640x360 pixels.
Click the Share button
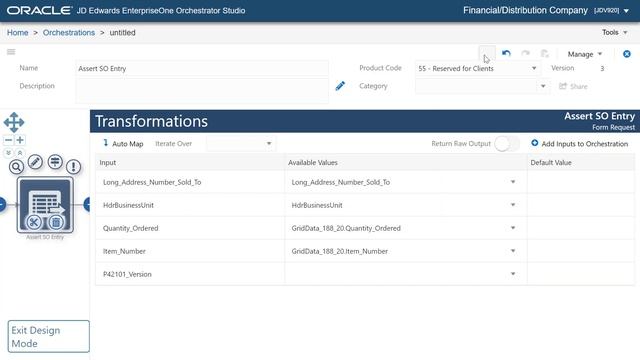pos(573,86)
